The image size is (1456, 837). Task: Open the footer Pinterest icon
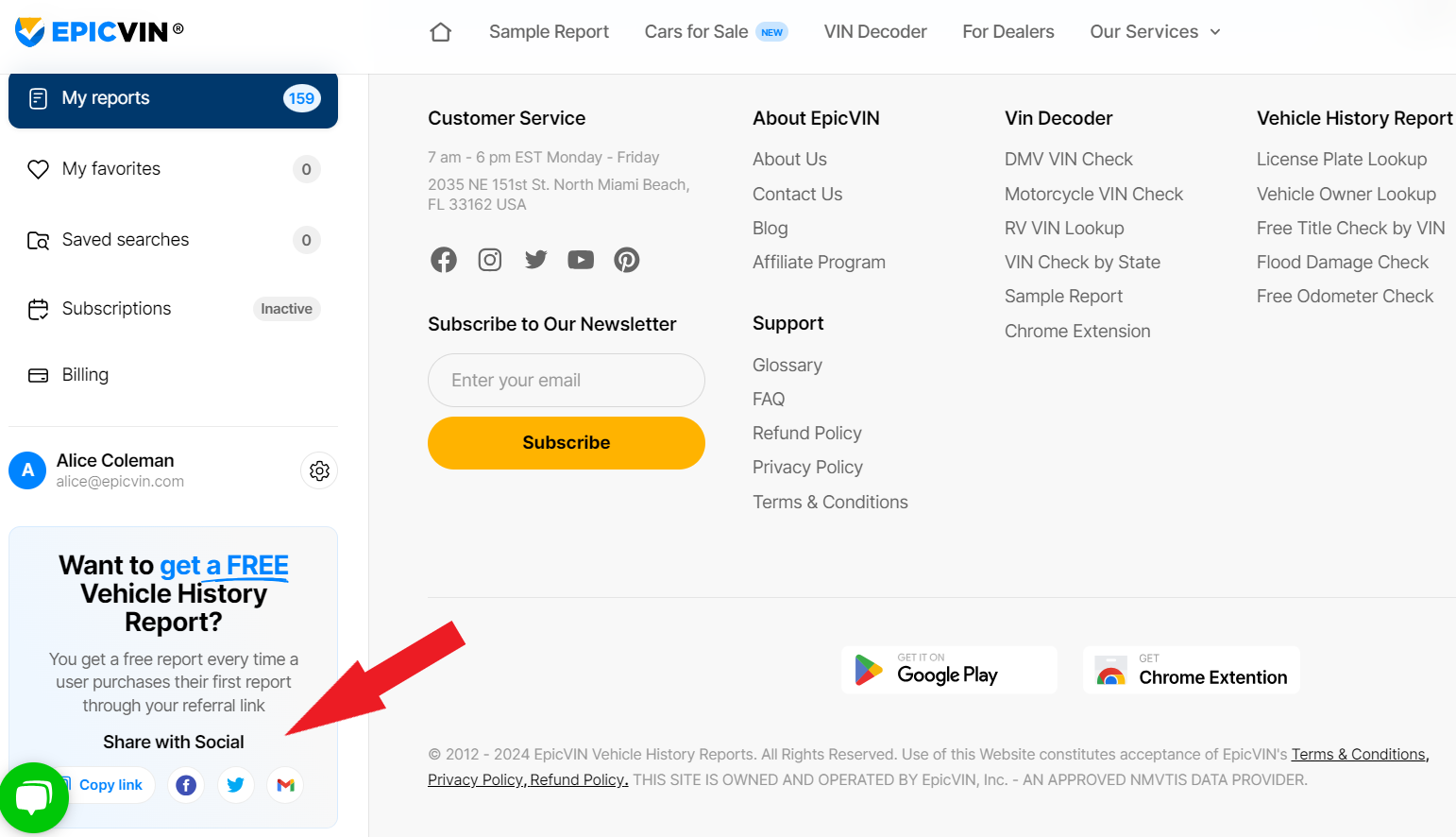pyautogui.click(x=627, y=260)
